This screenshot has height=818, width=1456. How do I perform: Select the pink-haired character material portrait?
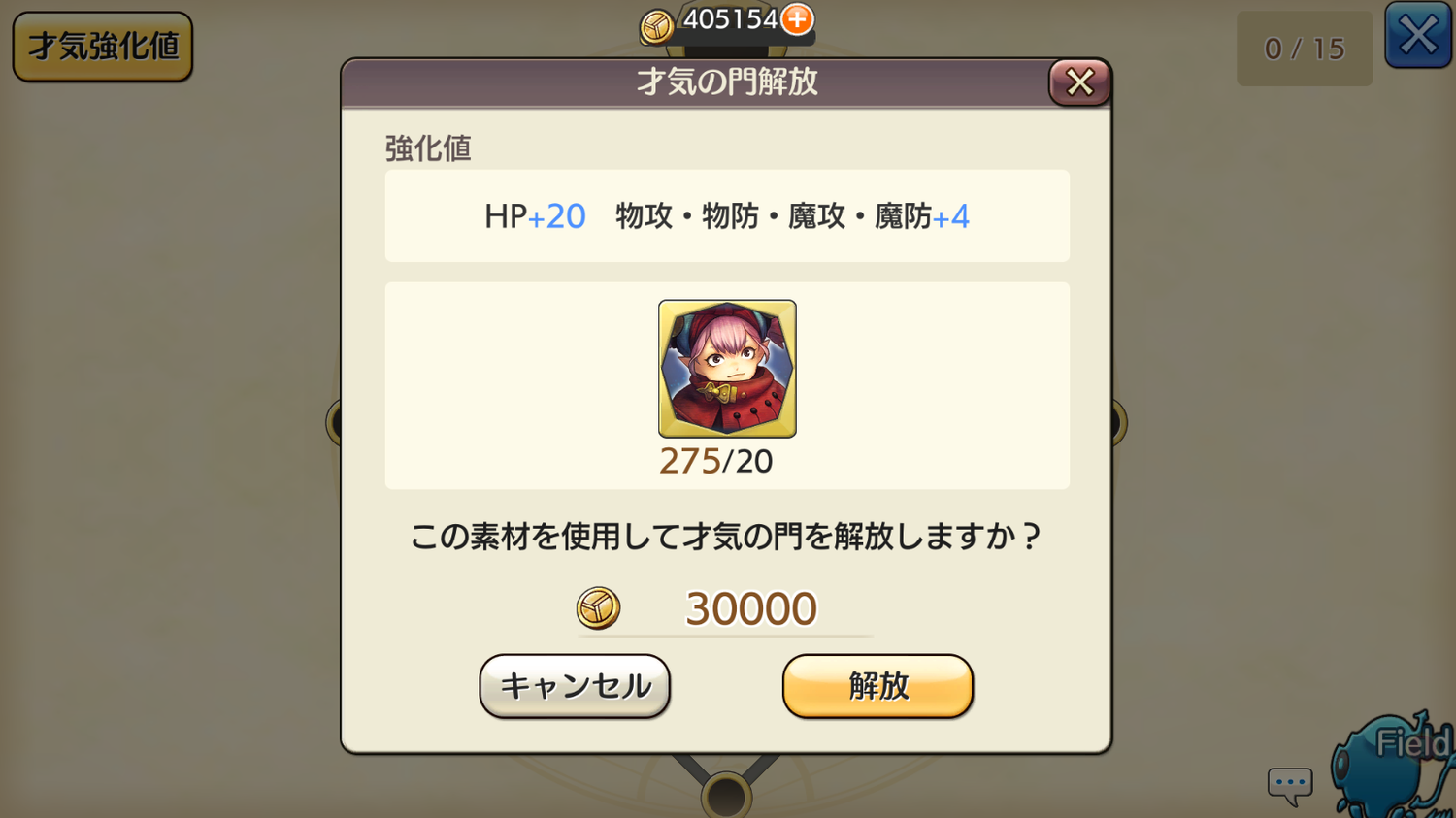pos(727,369)
